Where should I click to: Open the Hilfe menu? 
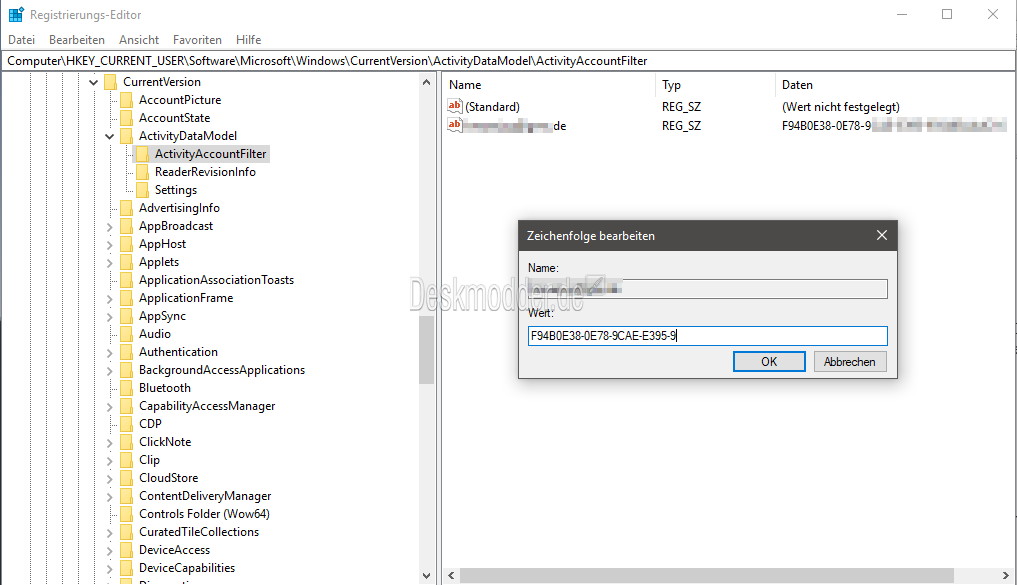(x=248, y=40)
